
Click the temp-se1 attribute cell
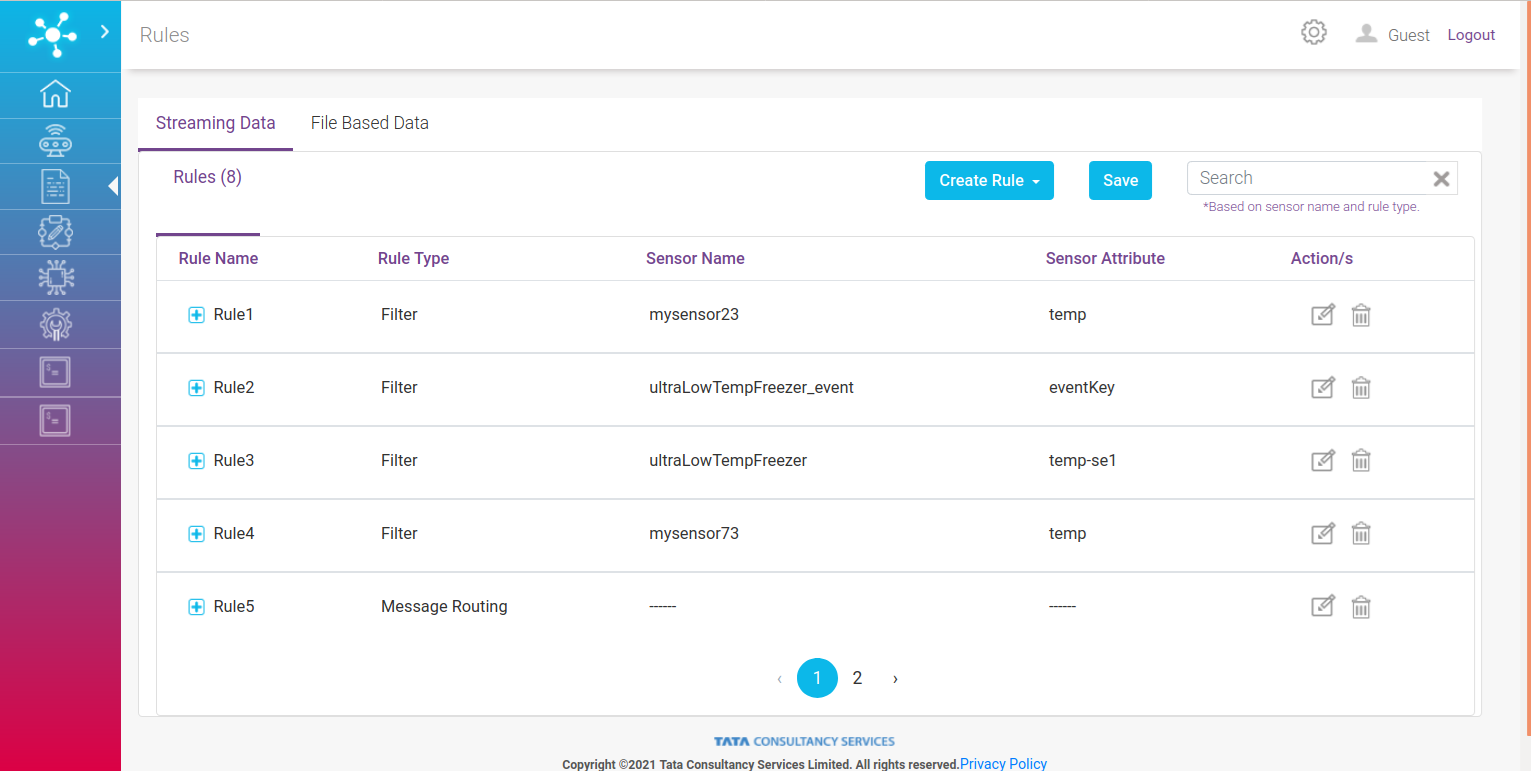click(1082, 461)
